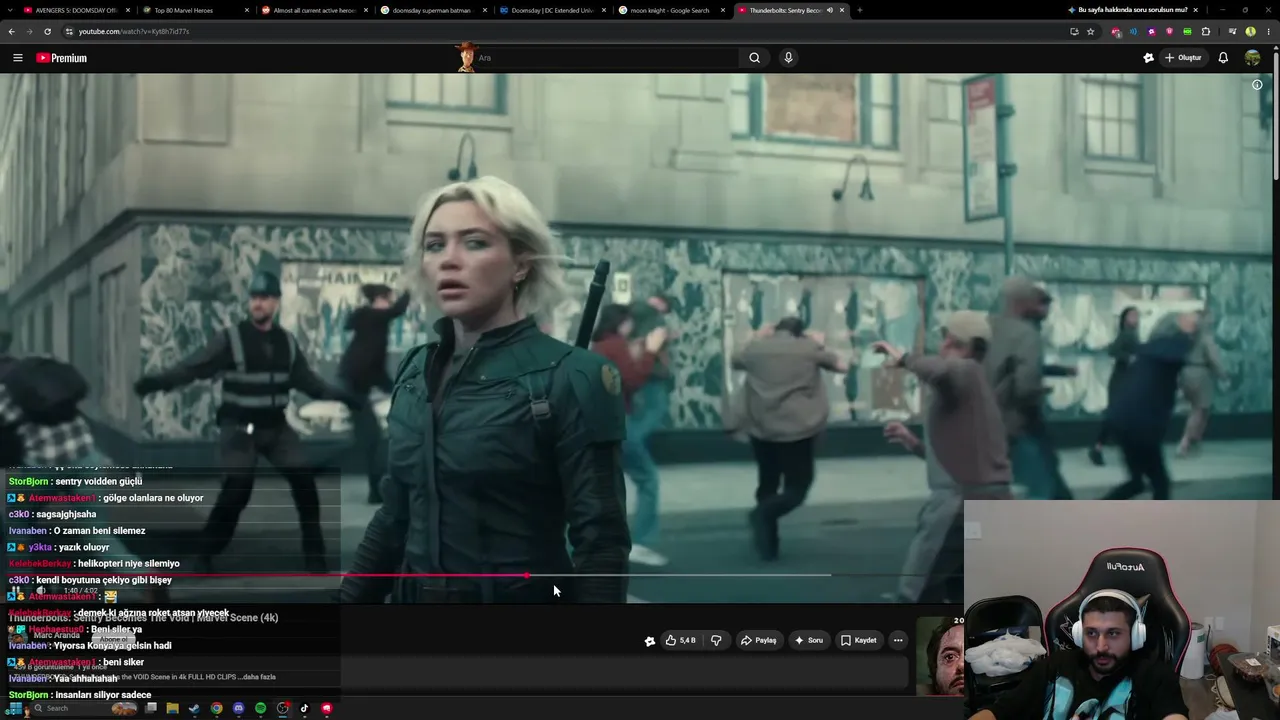Open Discord from the taskbar
The width and height of the screenshot is (1280, 720).
[238, 708]
